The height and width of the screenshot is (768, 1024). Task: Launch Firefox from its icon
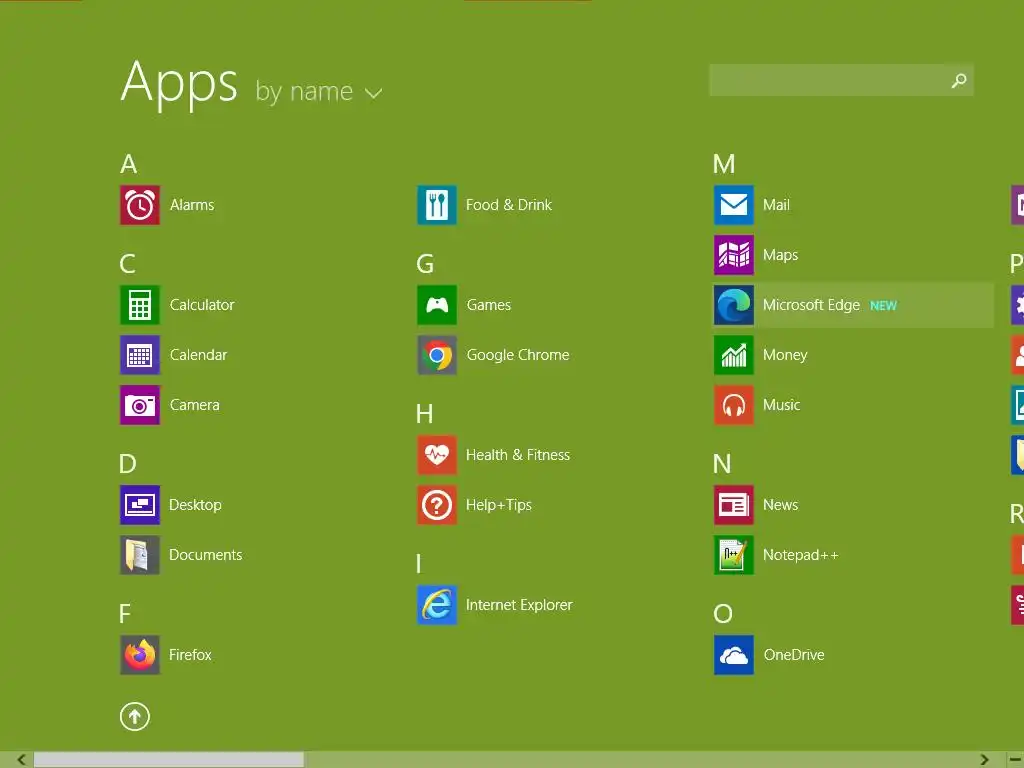pos(140,655)
